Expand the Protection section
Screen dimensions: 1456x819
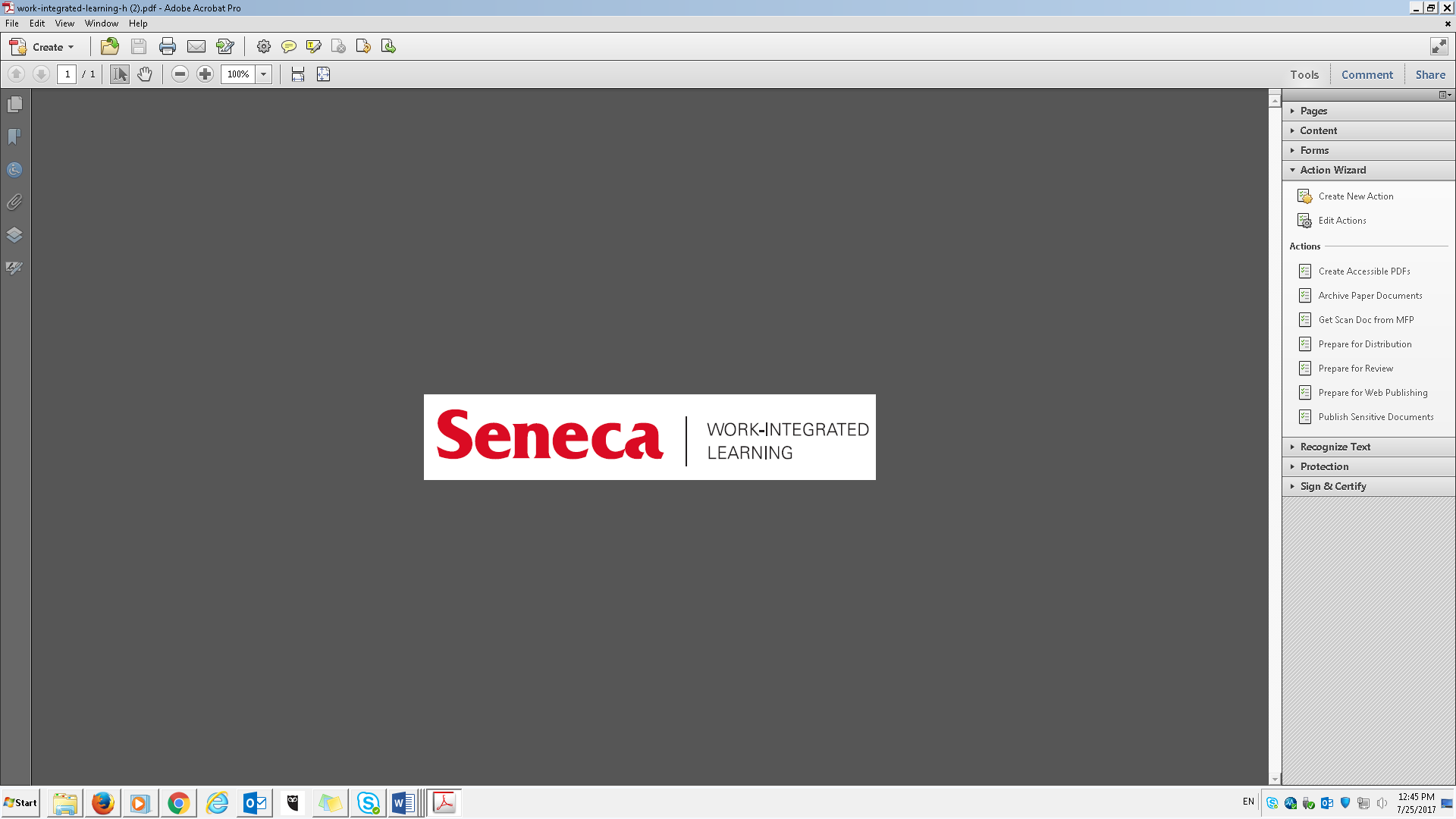[1324, 466]
